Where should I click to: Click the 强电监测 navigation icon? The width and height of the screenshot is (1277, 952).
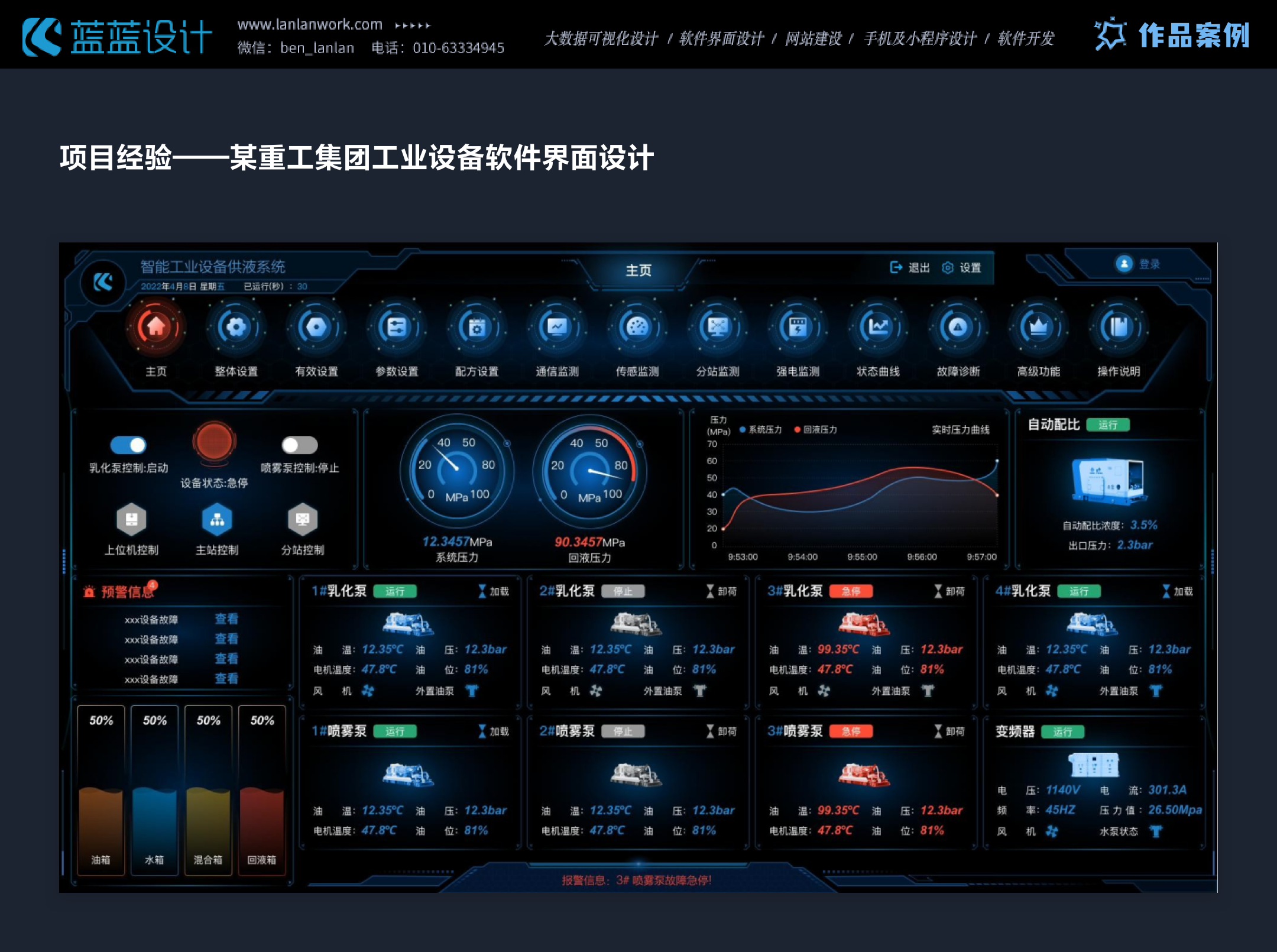pos(798,327)
